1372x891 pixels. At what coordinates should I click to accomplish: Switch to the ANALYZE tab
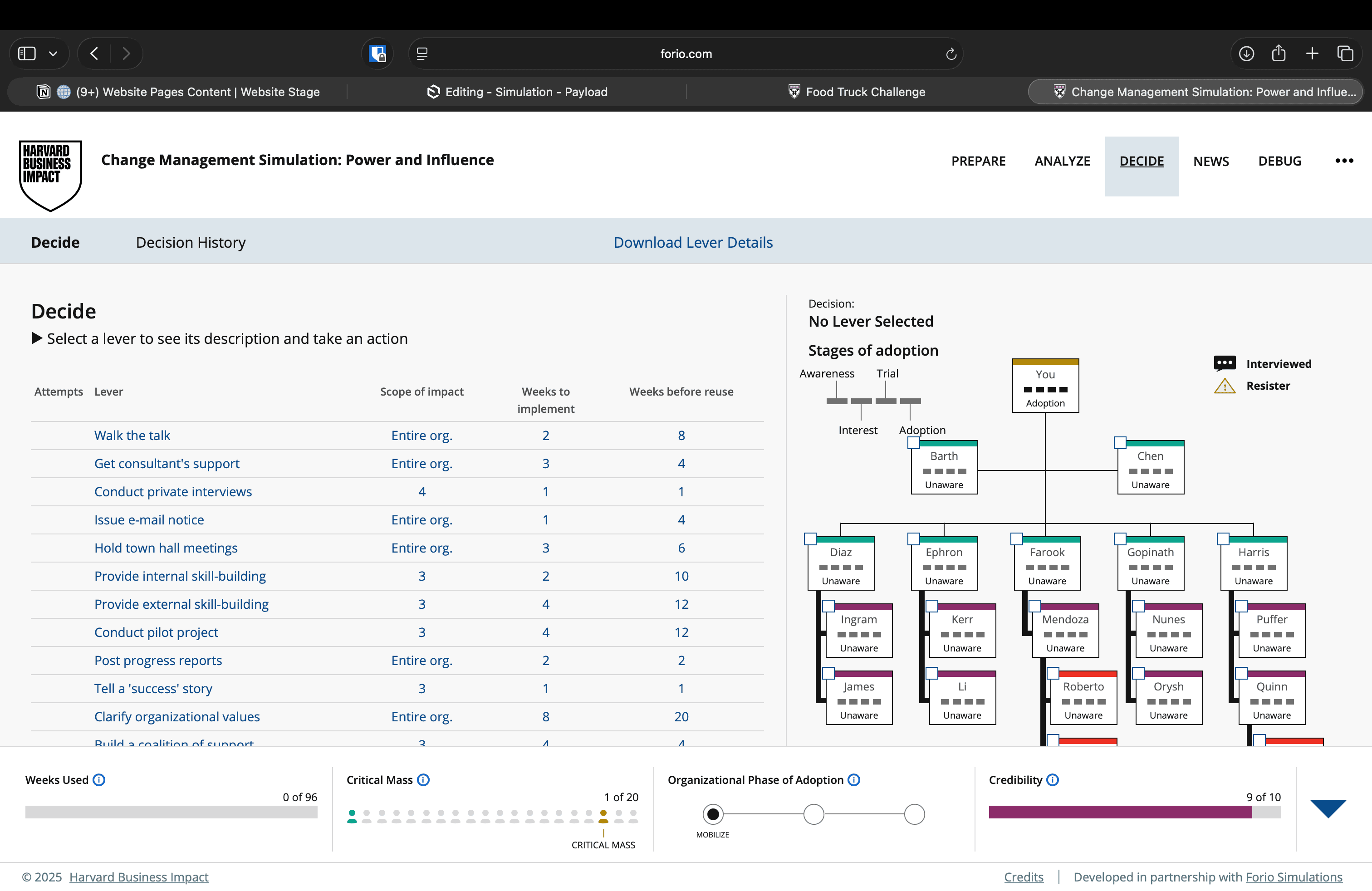pyautogui.click(x=1062, y=162)
